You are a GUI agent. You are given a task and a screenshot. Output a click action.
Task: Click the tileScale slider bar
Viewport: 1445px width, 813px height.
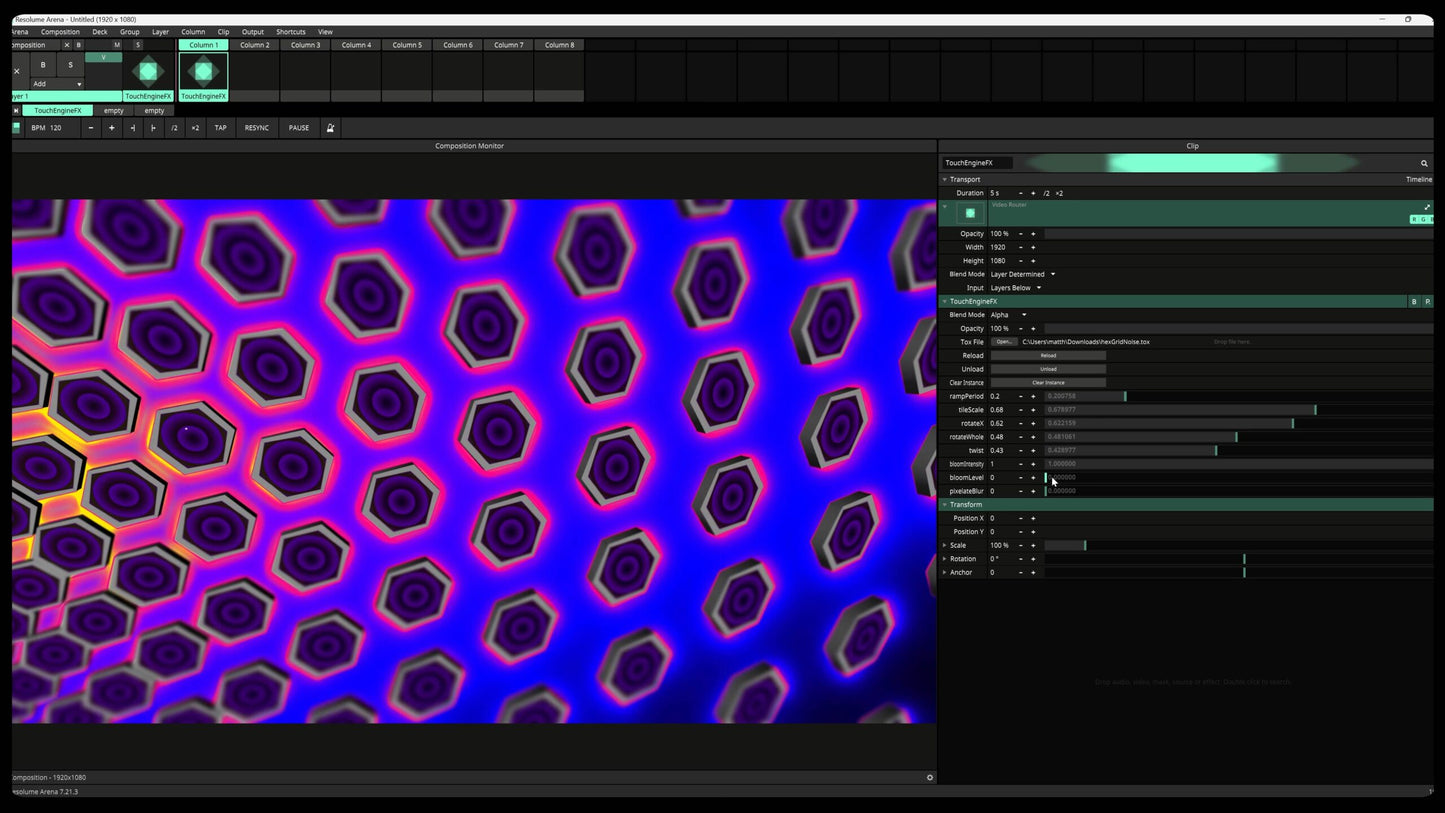pos(1180,410)
